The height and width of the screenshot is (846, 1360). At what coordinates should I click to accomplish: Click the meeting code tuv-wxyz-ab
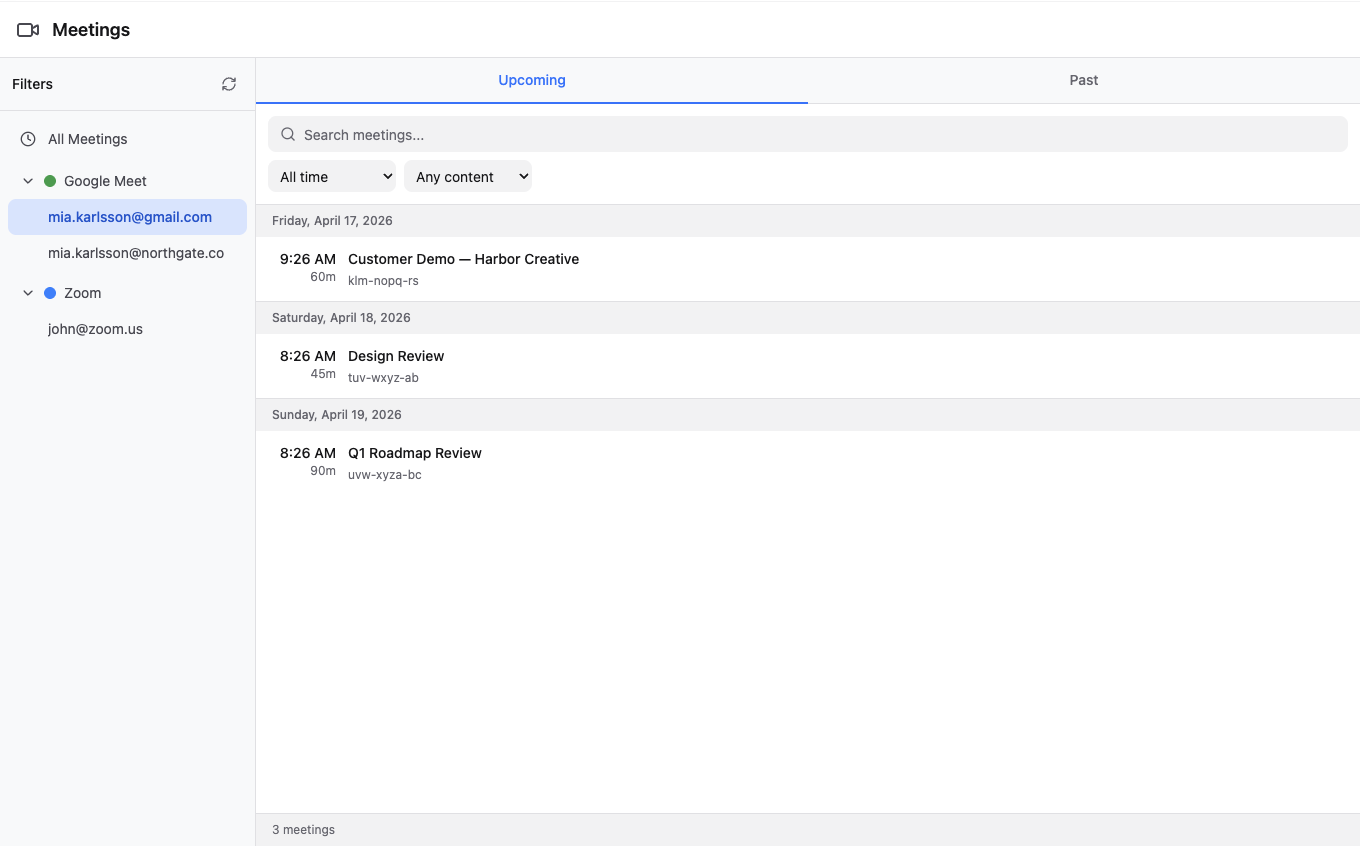pos(383,377)
